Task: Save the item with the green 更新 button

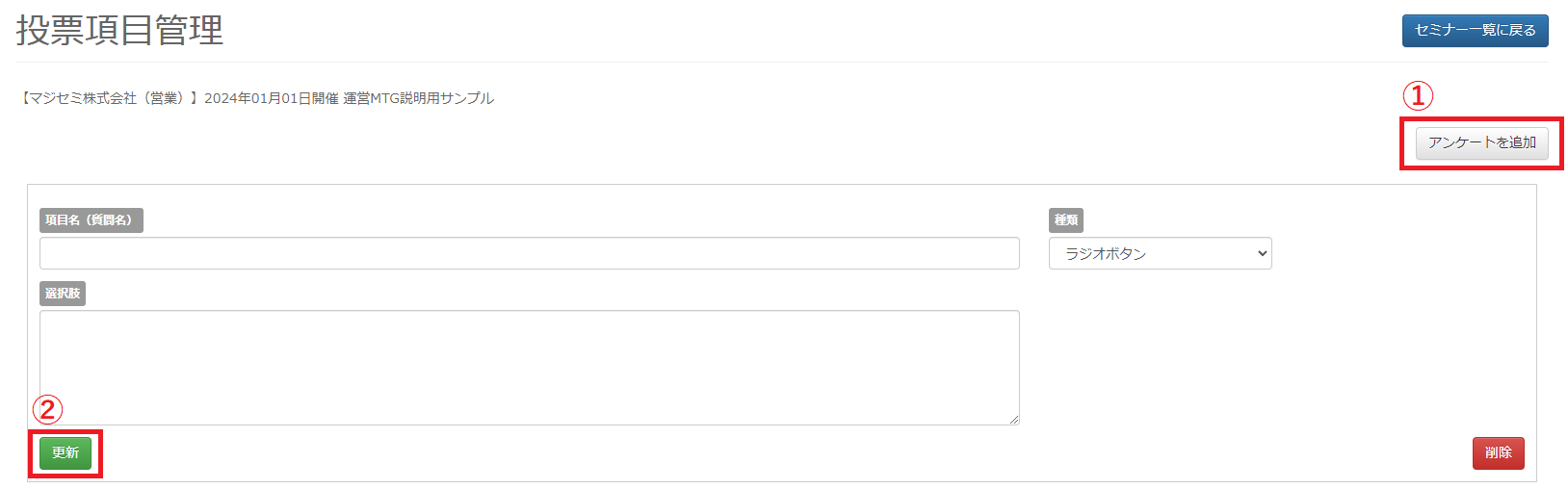Action: (x=65, y=452)
